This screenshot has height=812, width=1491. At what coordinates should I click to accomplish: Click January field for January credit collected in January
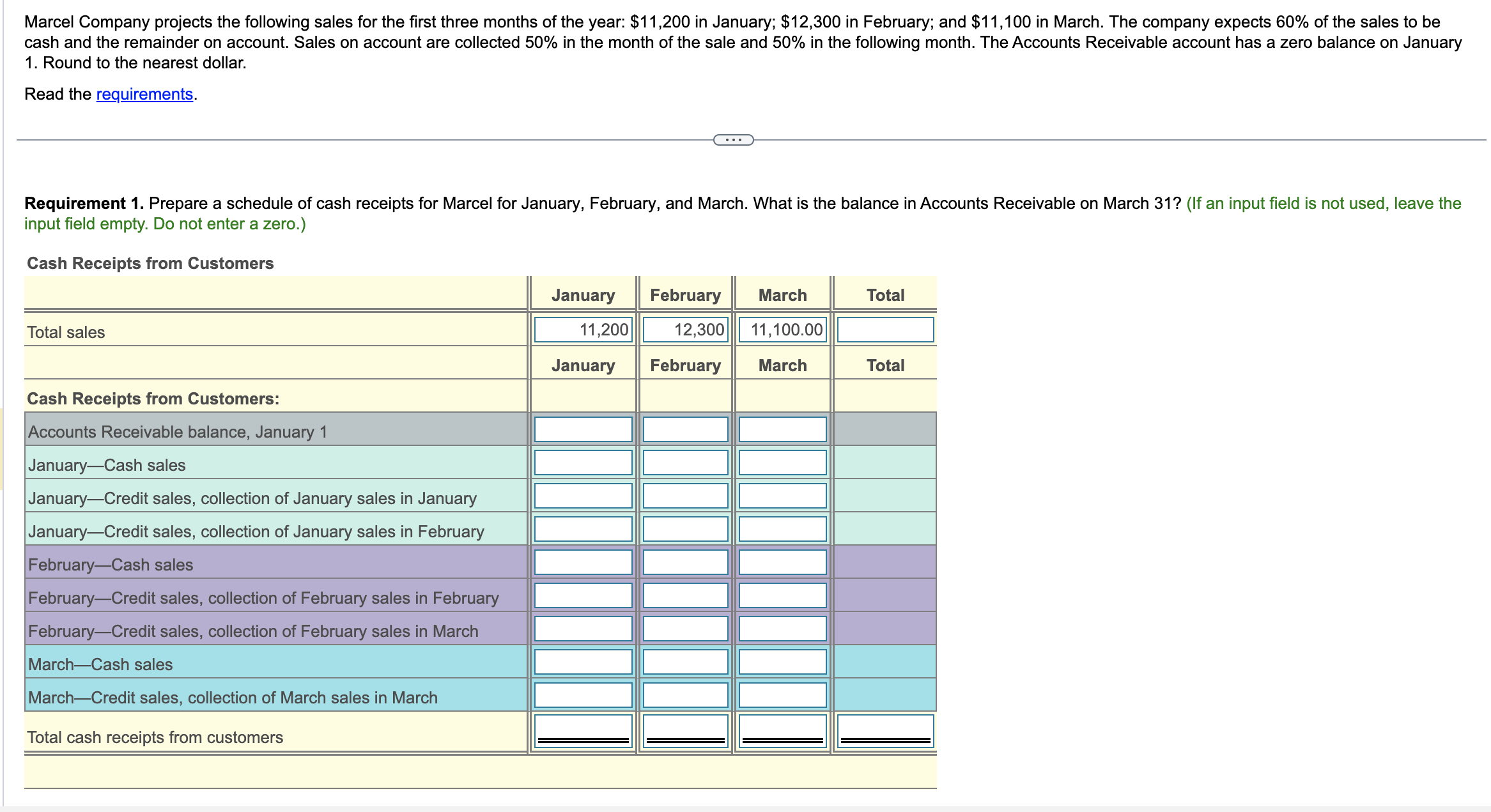[583, 496]
